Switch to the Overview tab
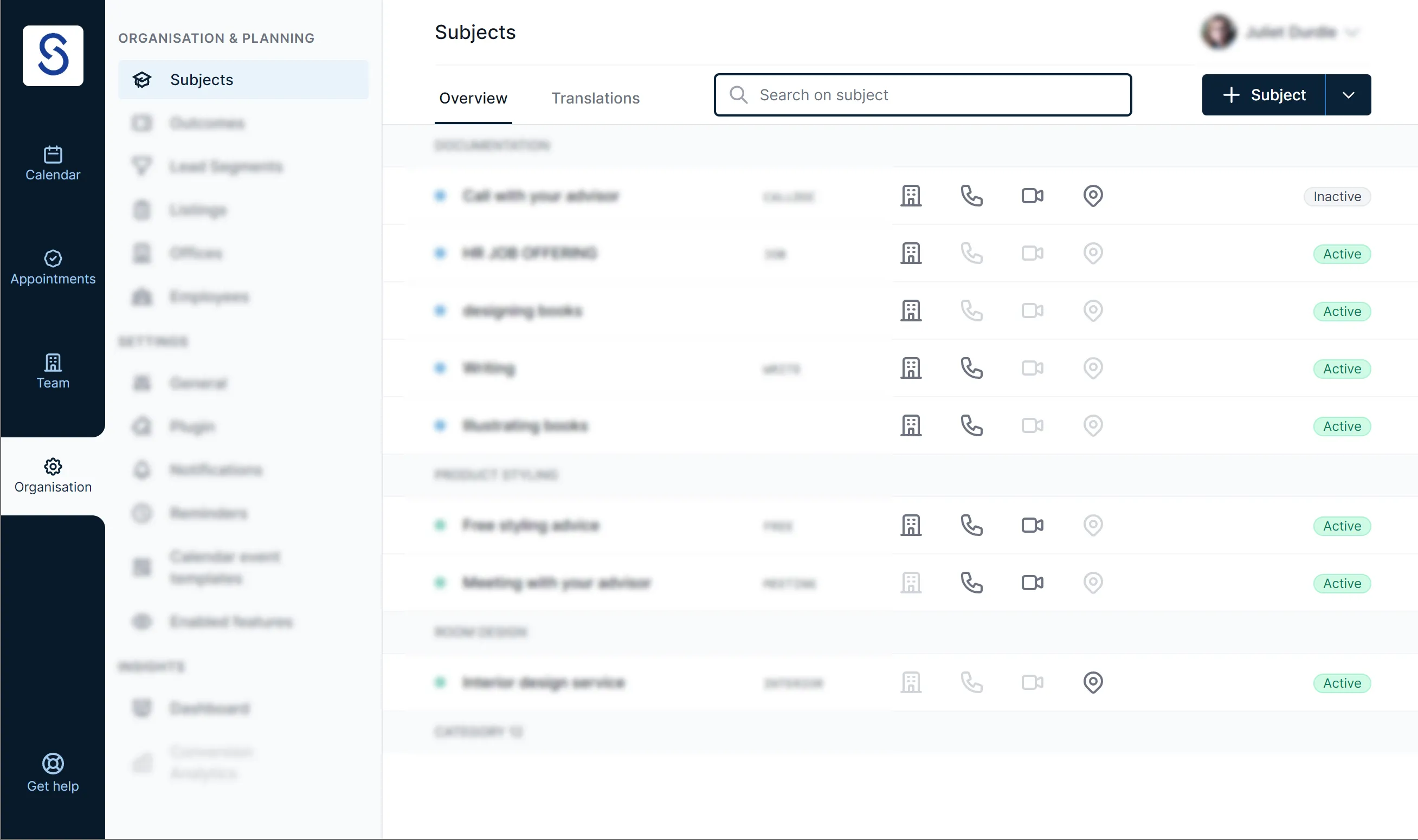This screenshot has width=1418, height=840. tap(473, 98)
